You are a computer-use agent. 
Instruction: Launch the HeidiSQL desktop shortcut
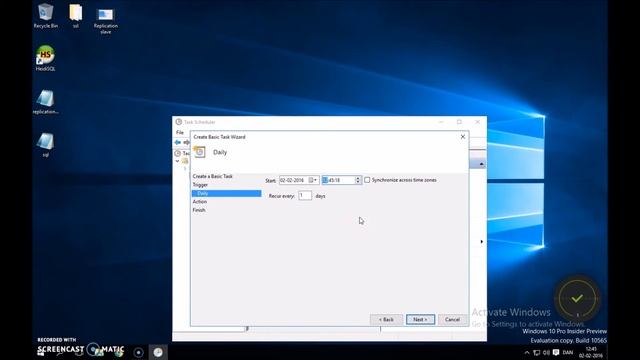tap(45, 58)
